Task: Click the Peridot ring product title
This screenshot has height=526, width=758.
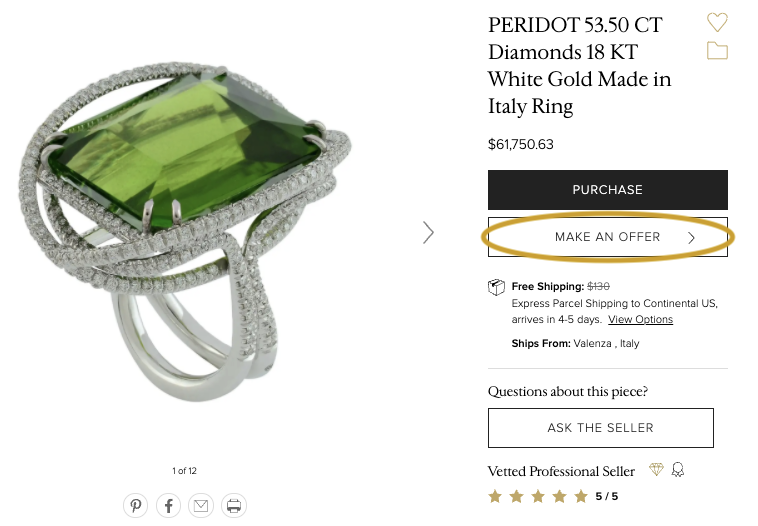Action: [580, 65]
